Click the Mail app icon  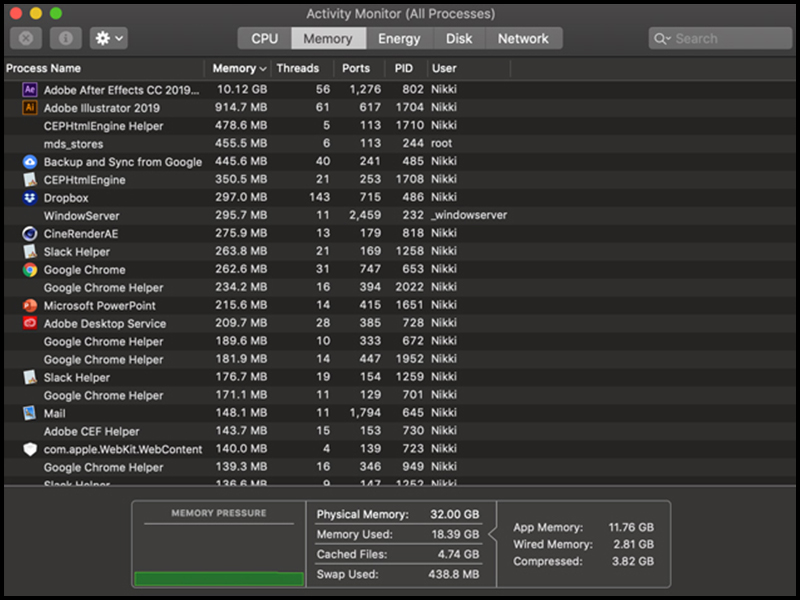30,413
